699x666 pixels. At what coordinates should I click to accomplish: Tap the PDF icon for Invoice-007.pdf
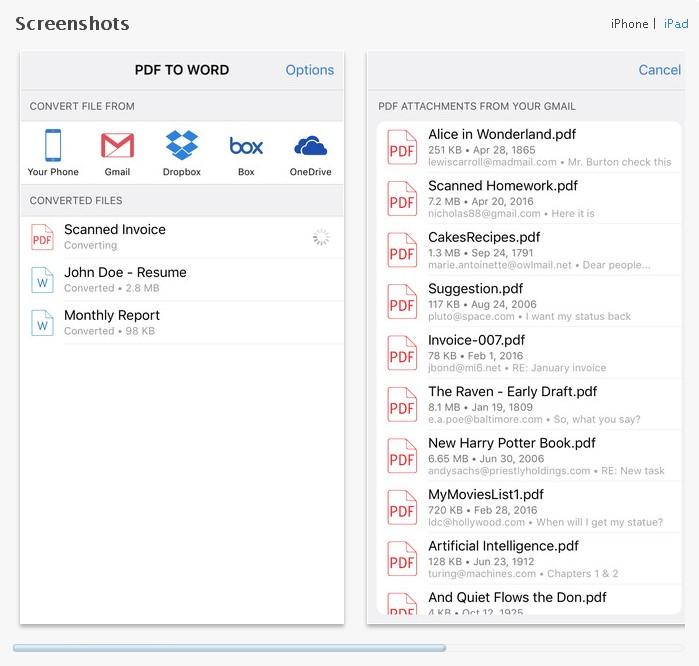(402, 353)
